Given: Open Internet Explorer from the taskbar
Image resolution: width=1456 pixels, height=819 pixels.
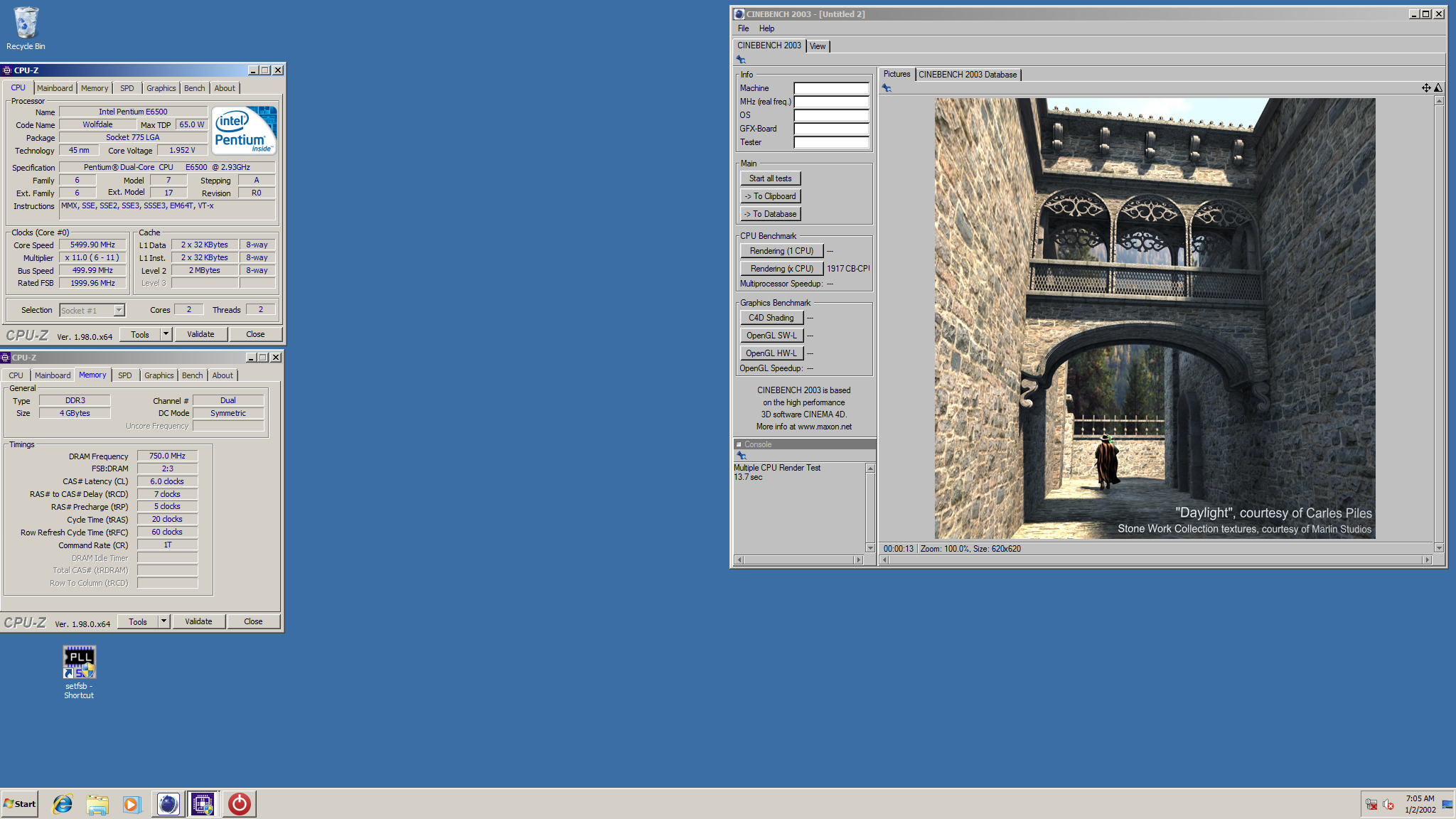Looking at the screenshot, I should [63, 804].
